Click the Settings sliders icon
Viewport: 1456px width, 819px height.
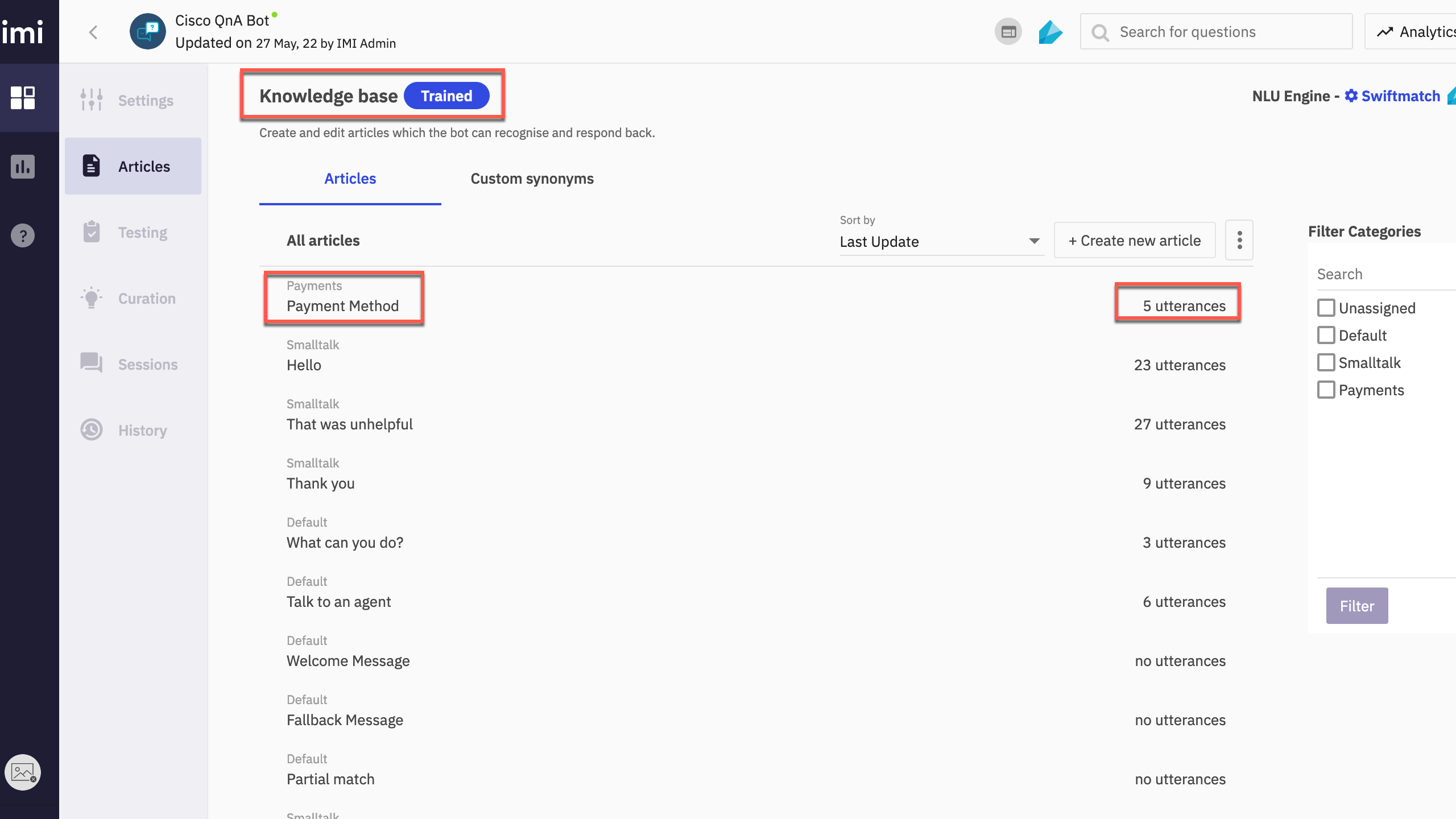click(x=92, y=100)
